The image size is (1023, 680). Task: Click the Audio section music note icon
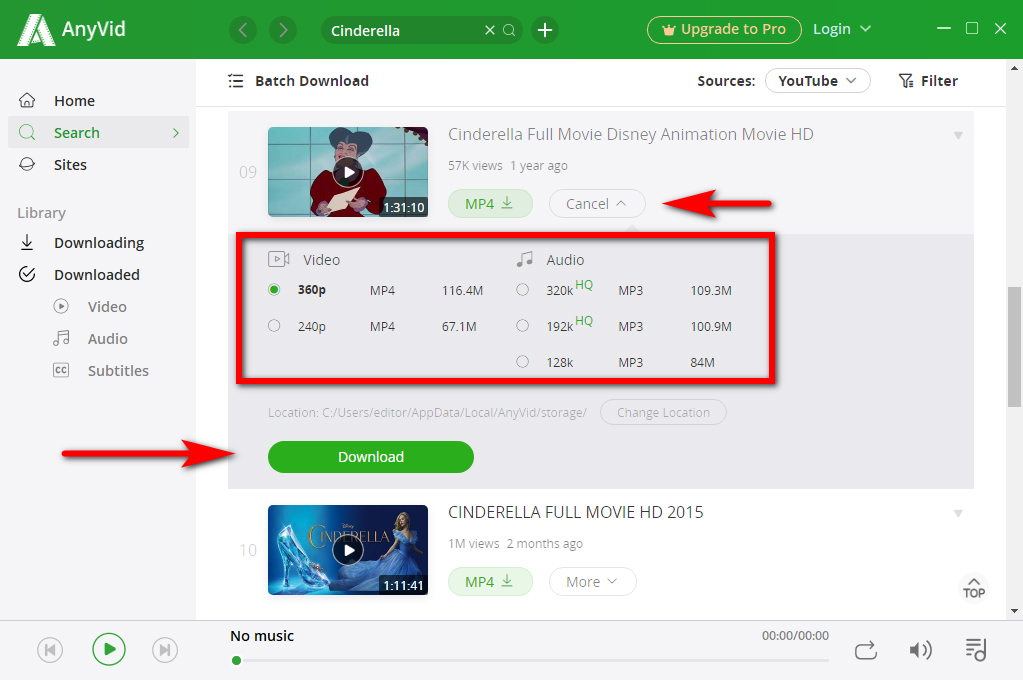pos(525,260)
